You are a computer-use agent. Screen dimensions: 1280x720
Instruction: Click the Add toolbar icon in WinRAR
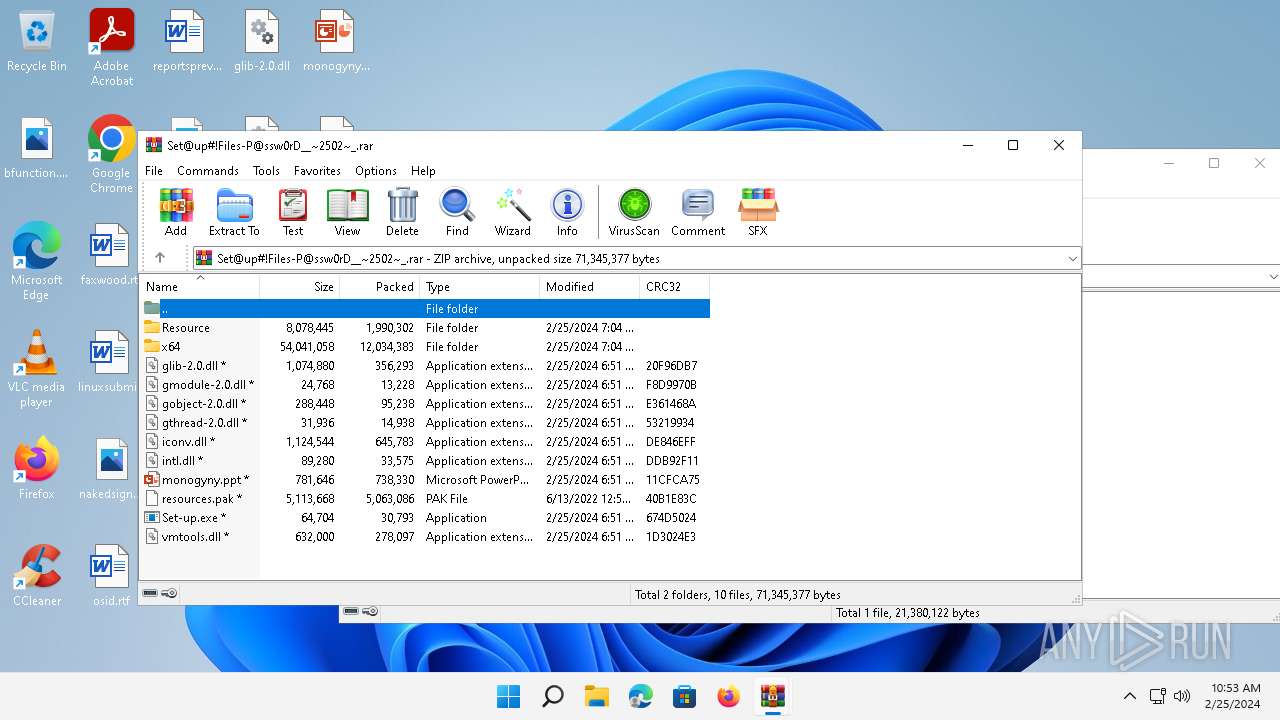click(x=176, y=212)
